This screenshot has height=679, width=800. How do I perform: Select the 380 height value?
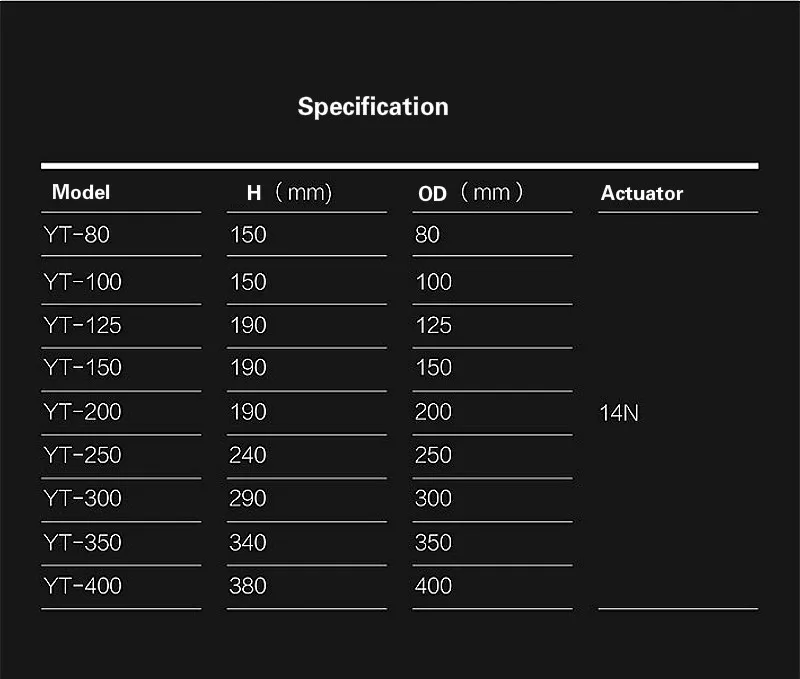point(248,586)
